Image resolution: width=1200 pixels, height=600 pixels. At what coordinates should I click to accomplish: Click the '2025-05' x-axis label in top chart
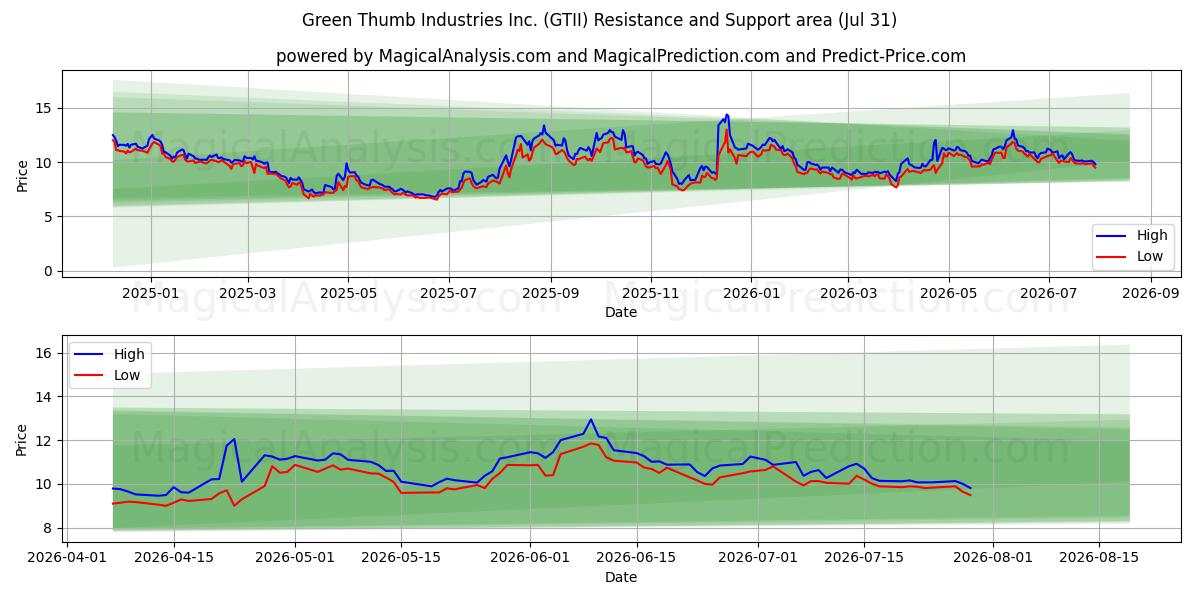click(x=348, y=294)
